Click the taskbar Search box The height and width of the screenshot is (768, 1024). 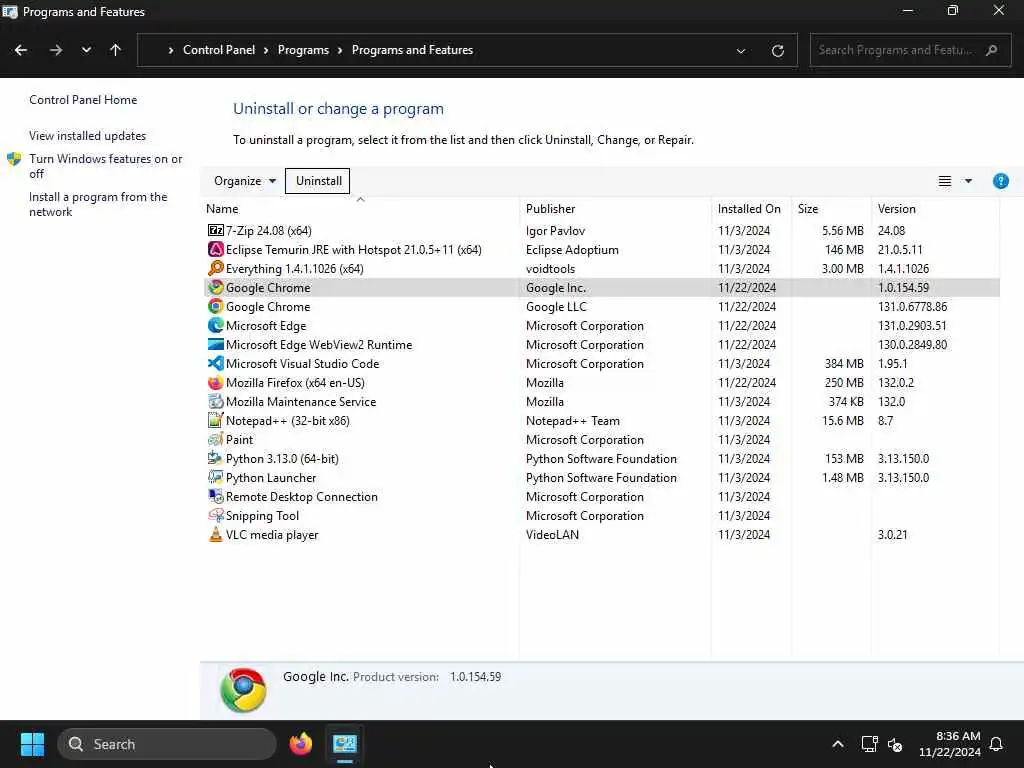[167, 744]
